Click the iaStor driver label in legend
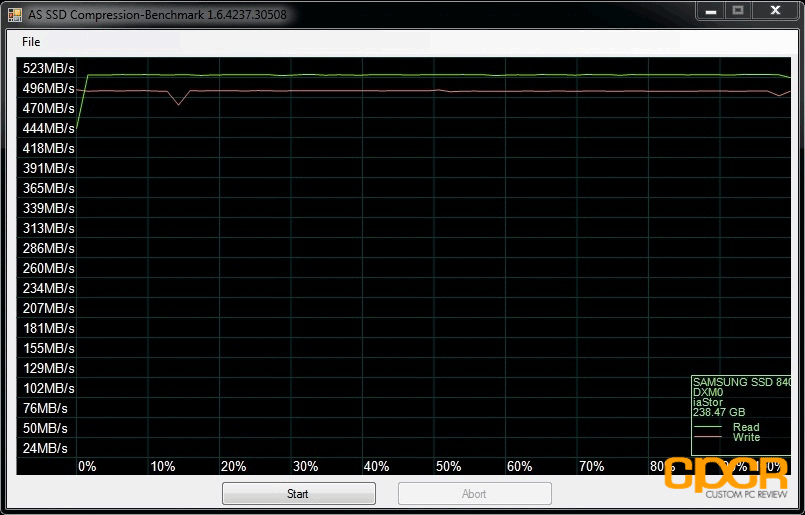805x515 pixels. (x=707, y=402)
